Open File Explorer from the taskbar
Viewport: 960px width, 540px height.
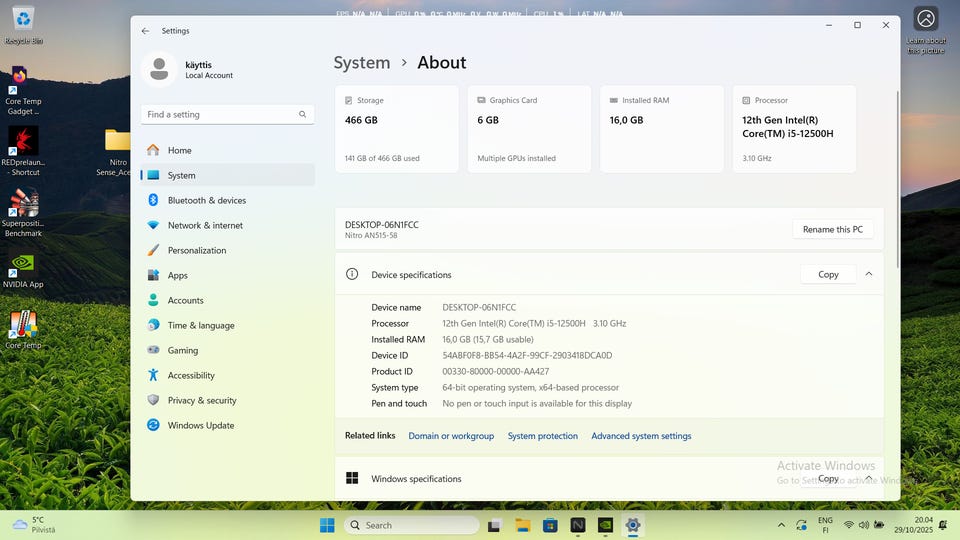pyautogui.click(x=522, y=525)
